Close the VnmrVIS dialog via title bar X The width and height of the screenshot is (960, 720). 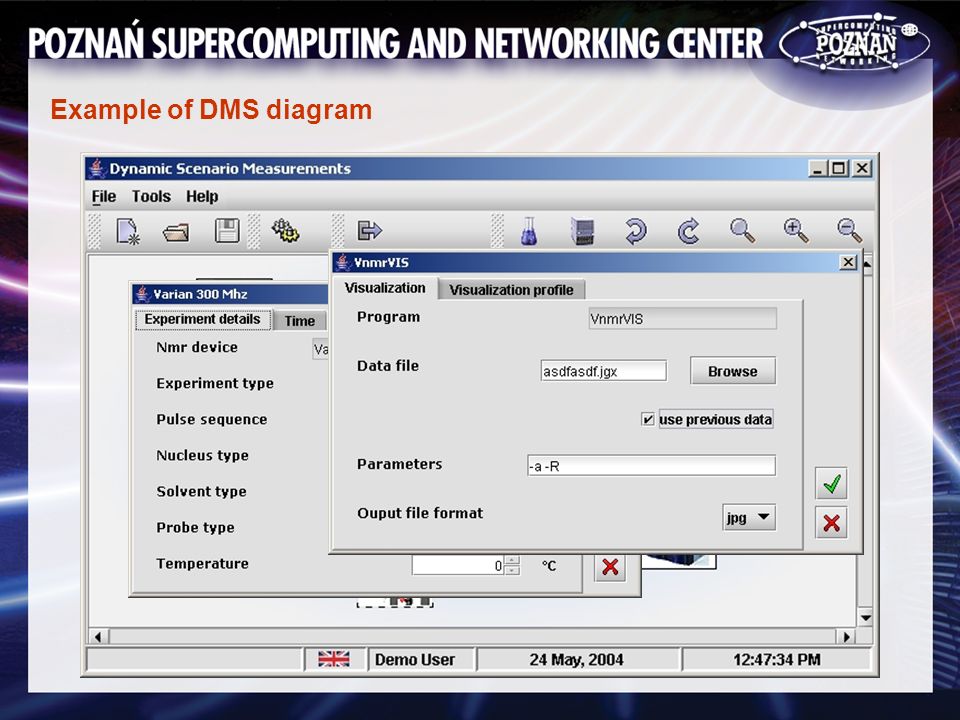pyautogui.click(x=848, y=262)
